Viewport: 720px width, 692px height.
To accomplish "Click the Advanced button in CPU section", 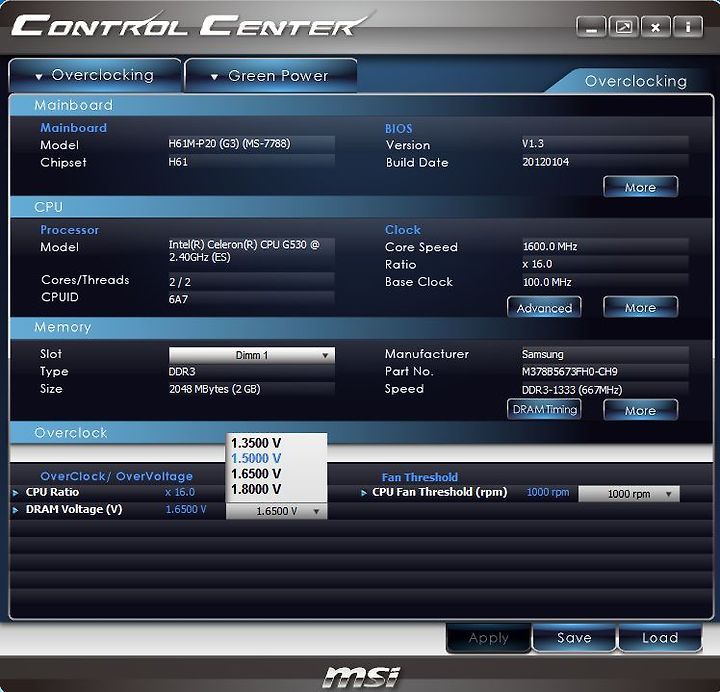I will coord(544,308).
